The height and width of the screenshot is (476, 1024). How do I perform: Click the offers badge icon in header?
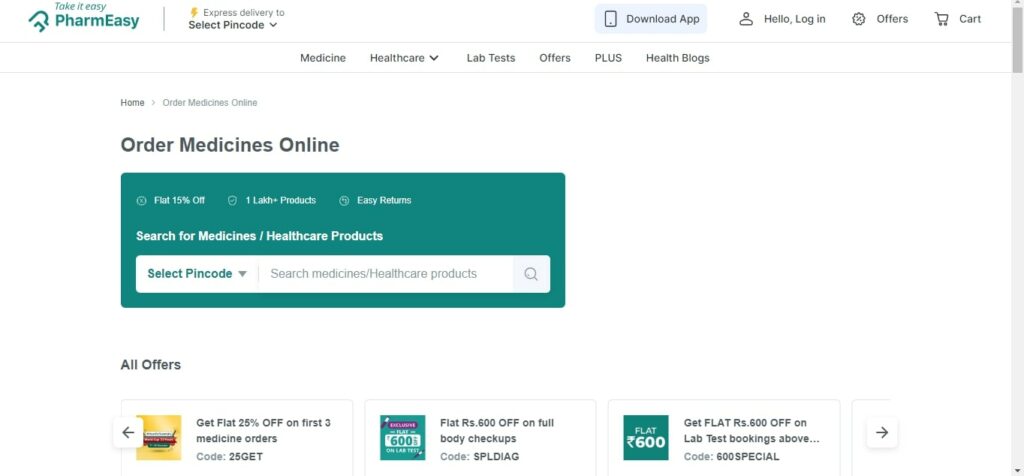859,19
